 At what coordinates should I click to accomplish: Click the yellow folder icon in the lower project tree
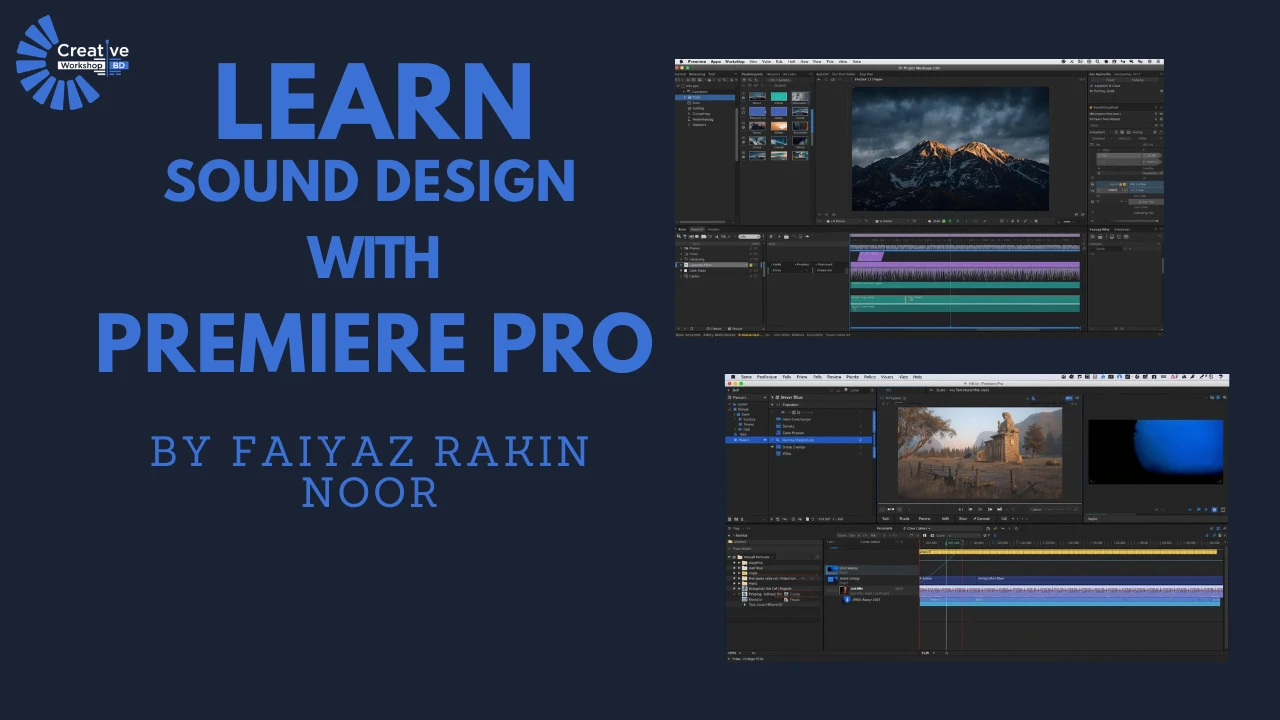click(744, 562)
